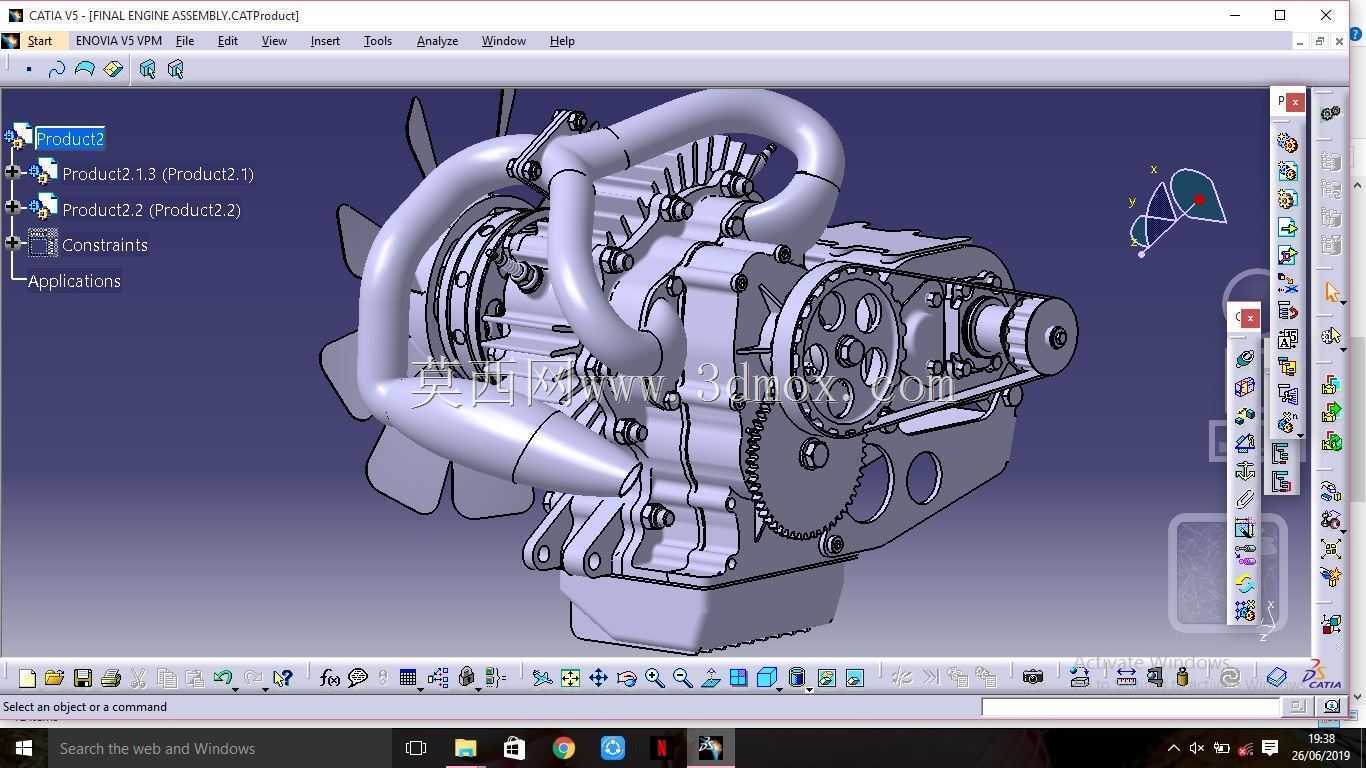The width and height of the screenshot is (1366, 768).
Task: Click the Comment speech bubble icon
Action: click(358, 678)
